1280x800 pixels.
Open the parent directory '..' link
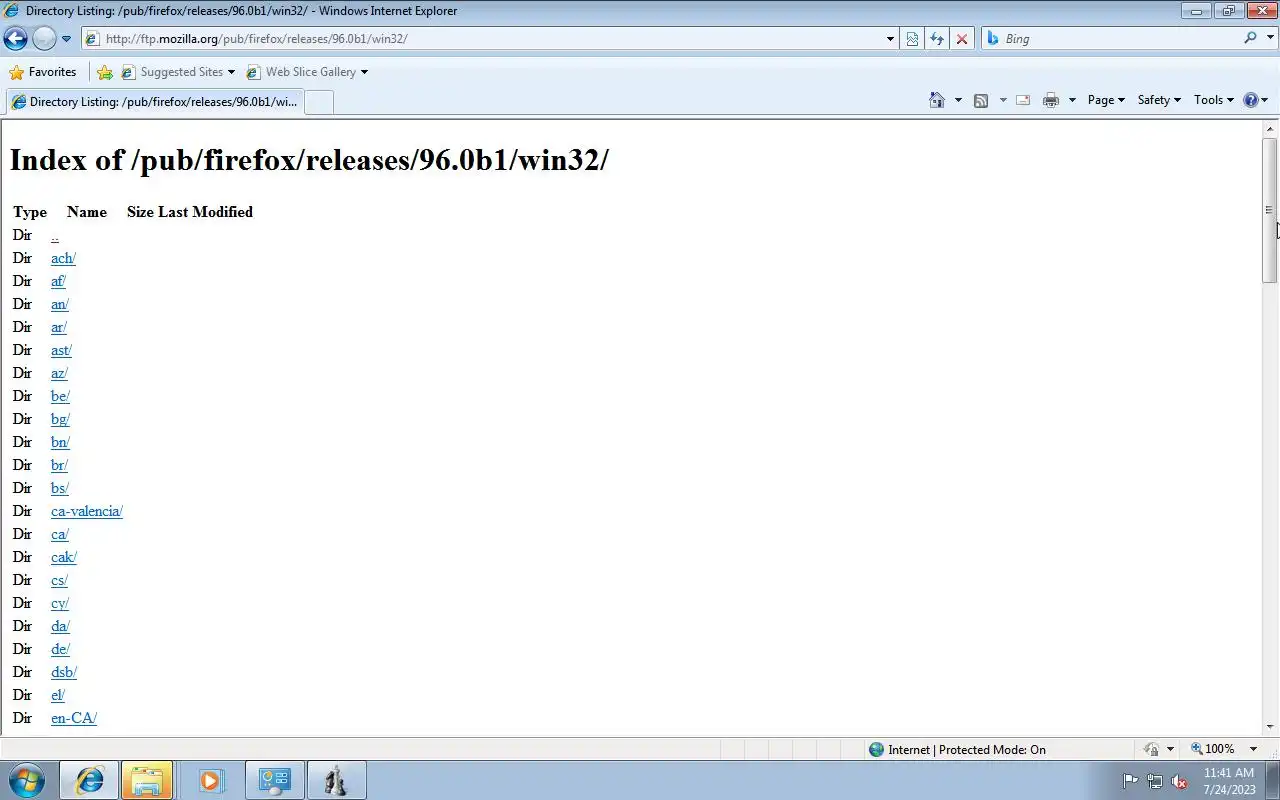(x=55, y=236)
